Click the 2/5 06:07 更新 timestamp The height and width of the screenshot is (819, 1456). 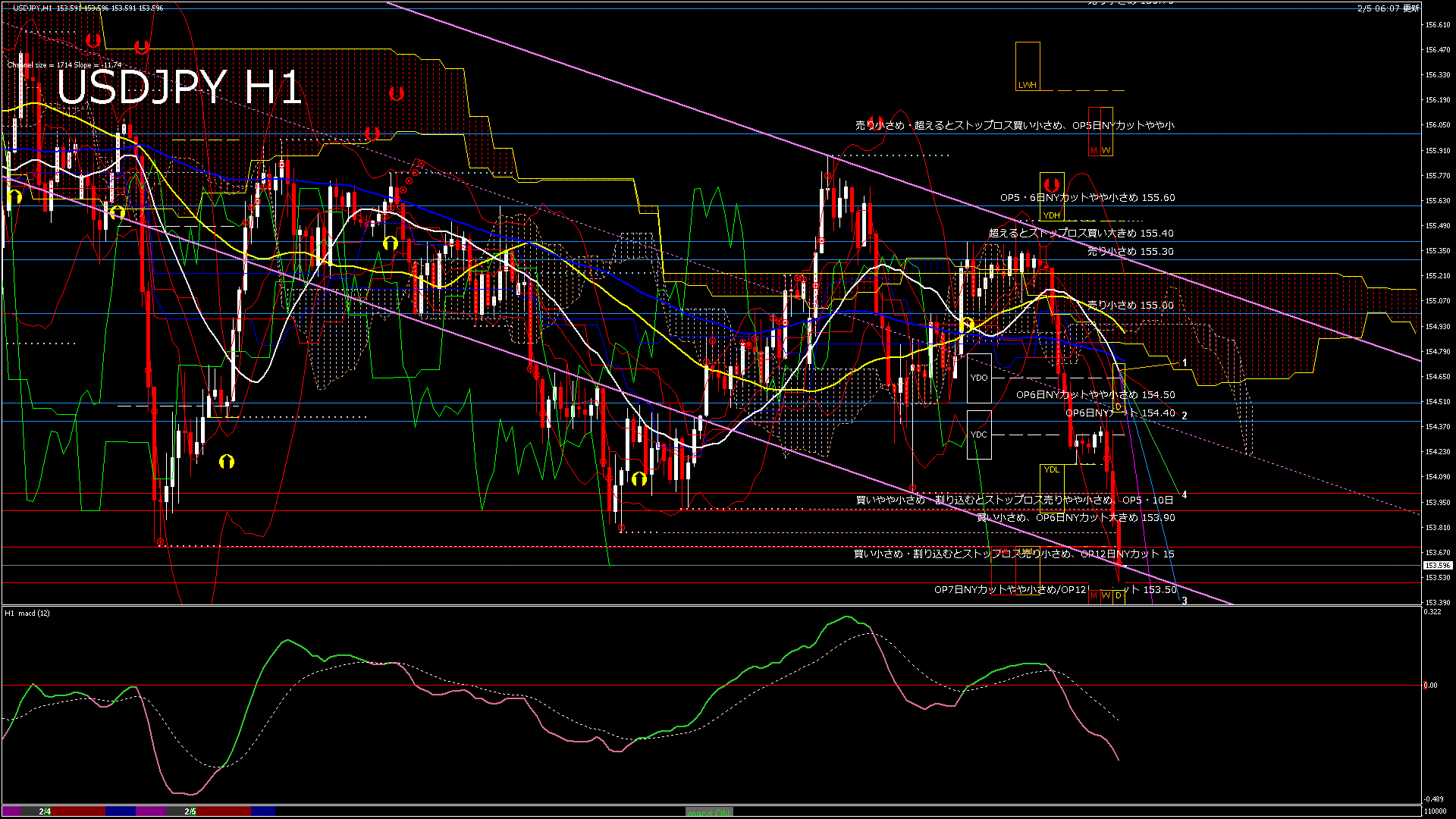tap(1389, 8)
